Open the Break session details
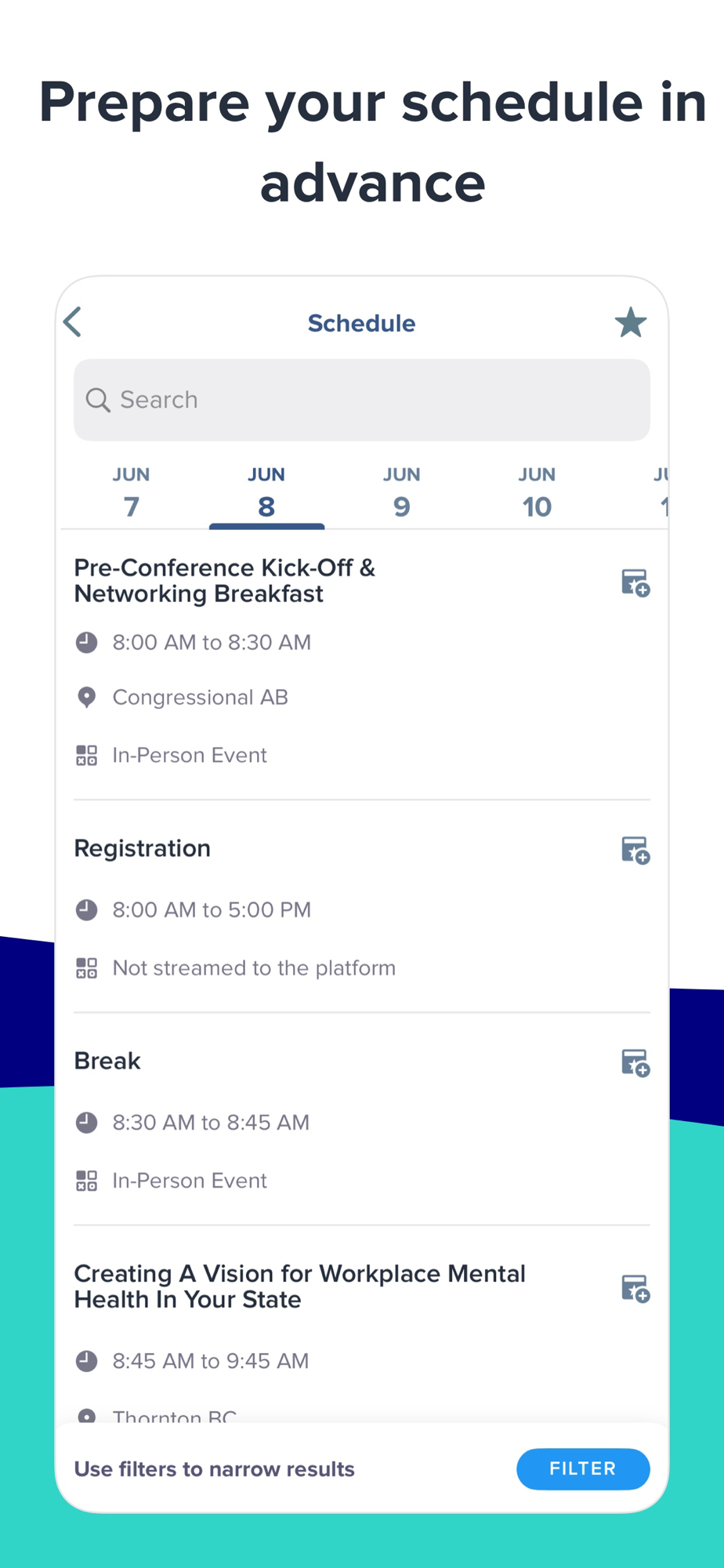The image size is (724, 1568). 107,1061
